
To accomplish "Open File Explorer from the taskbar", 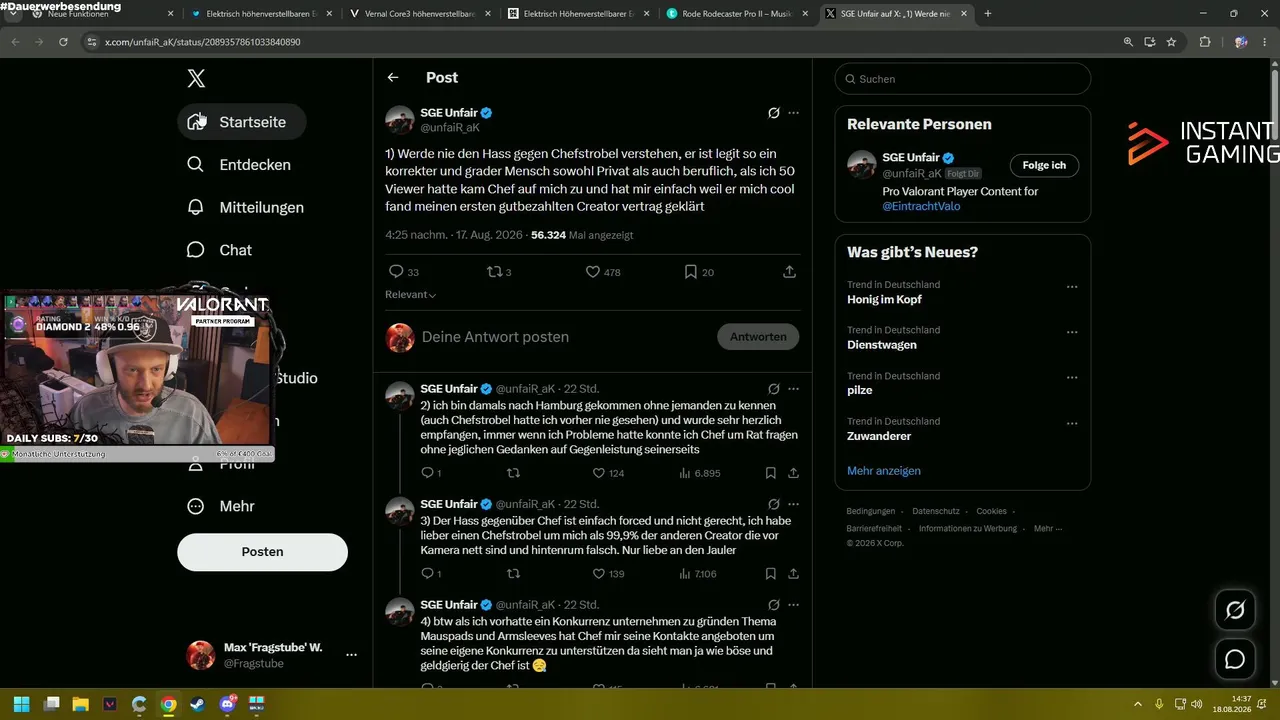I will tap(80, 704).
